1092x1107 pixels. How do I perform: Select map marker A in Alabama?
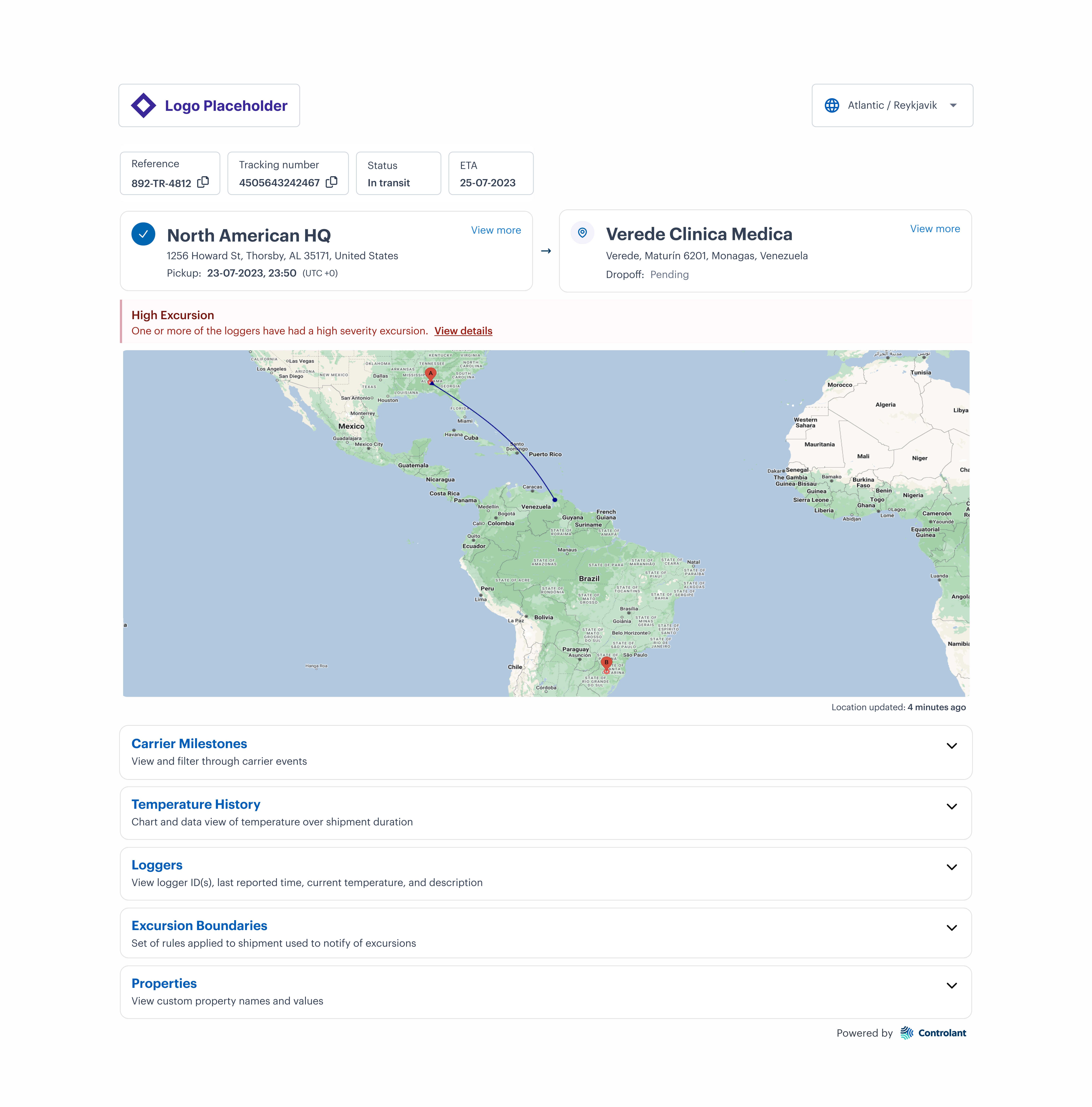coord(431,375)
